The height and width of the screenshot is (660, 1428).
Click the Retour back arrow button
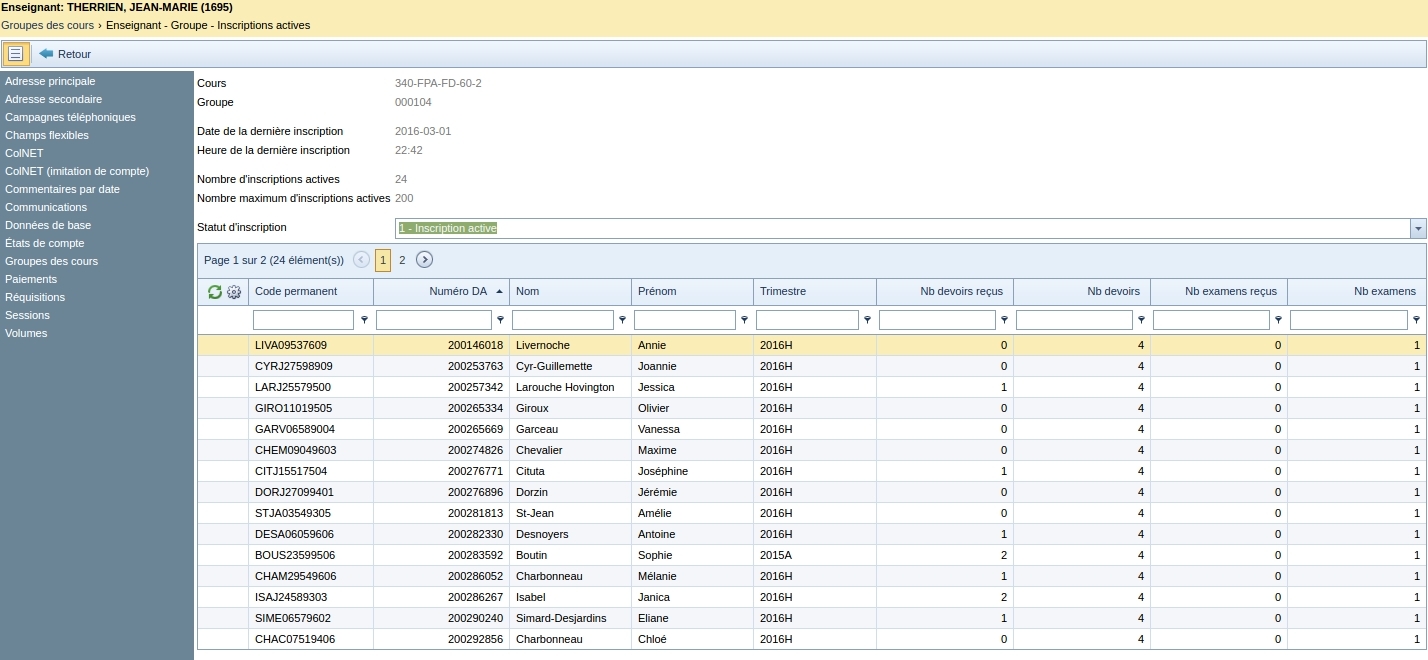65,54
